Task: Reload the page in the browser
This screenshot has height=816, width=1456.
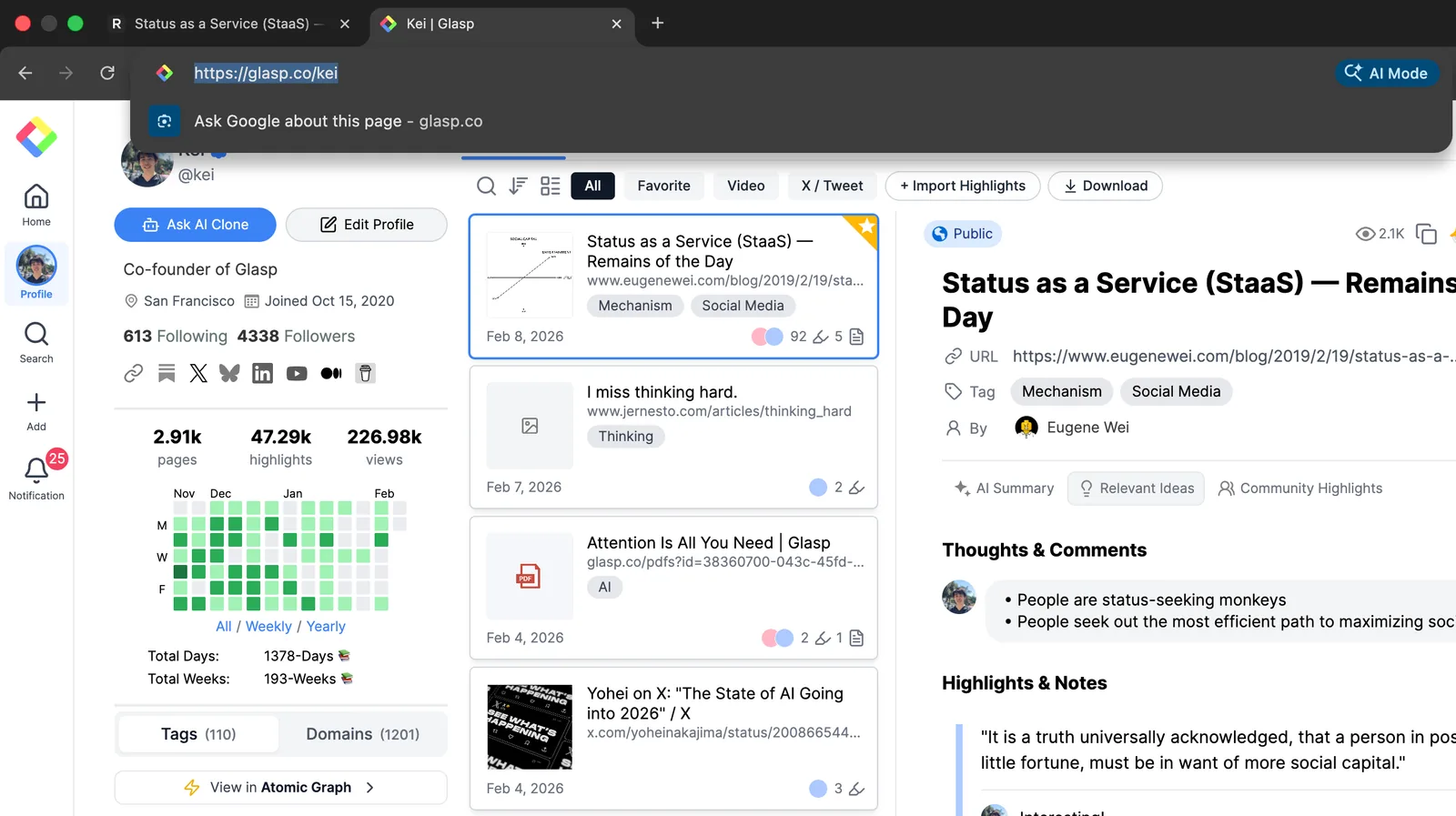Action: click(x=107, y=73)
